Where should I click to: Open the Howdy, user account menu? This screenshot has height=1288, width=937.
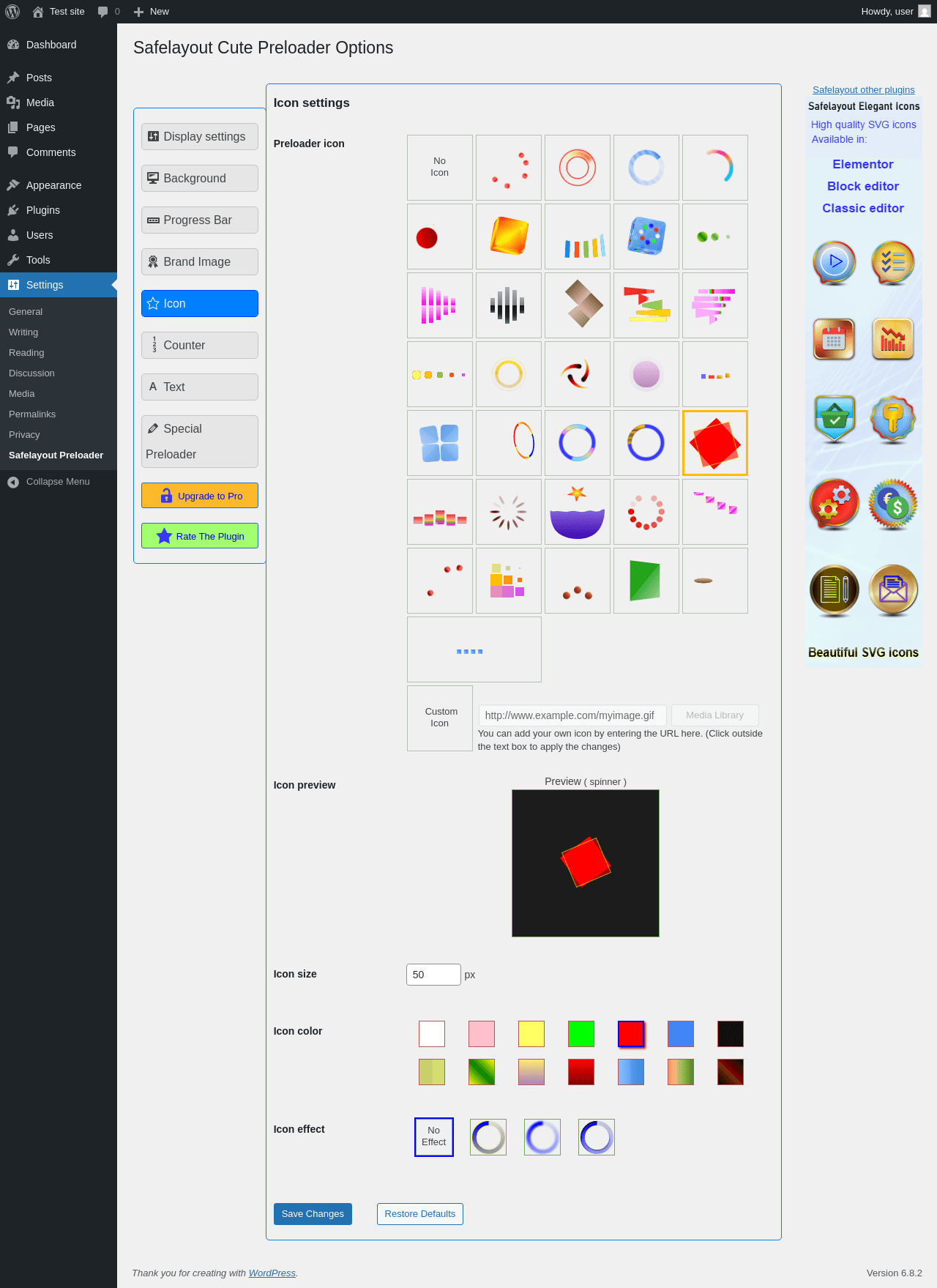point(895,12)
